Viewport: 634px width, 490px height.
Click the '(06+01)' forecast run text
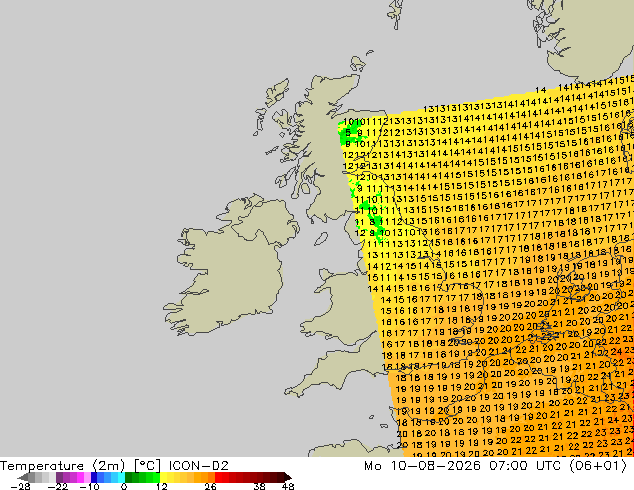click(x=598, y=466)
